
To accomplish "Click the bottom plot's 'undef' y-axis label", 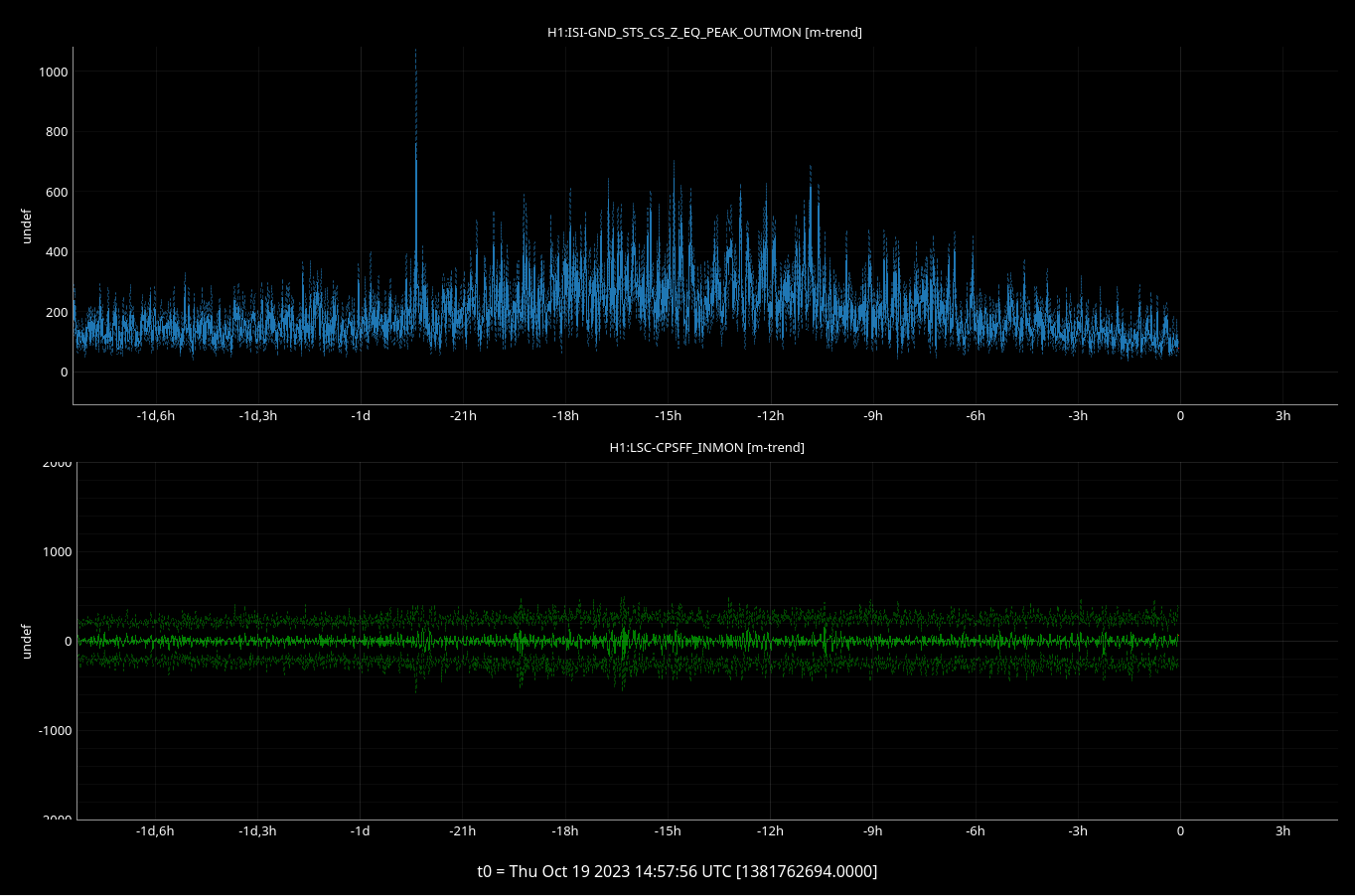I will [x=27, y=641].
